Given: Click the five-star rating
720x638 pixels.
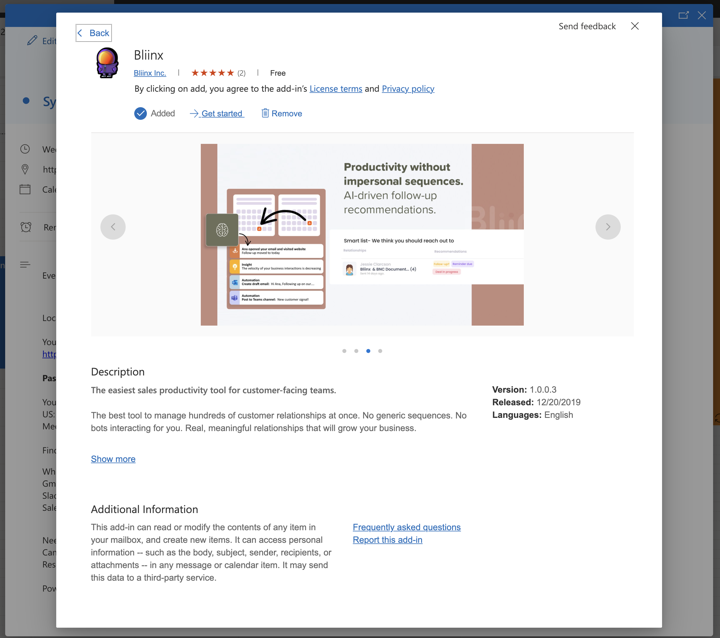Looking at the screenshot, I should click(213, 73).
